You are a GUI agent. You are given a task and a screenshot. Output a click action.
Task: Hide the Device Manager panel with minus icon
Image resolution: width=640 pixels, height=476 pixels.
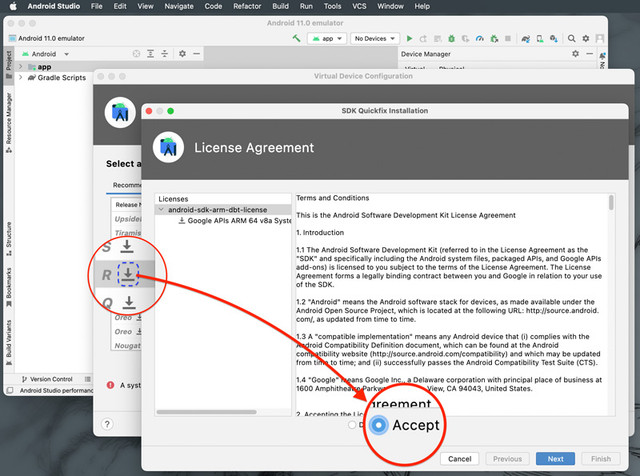589,53
